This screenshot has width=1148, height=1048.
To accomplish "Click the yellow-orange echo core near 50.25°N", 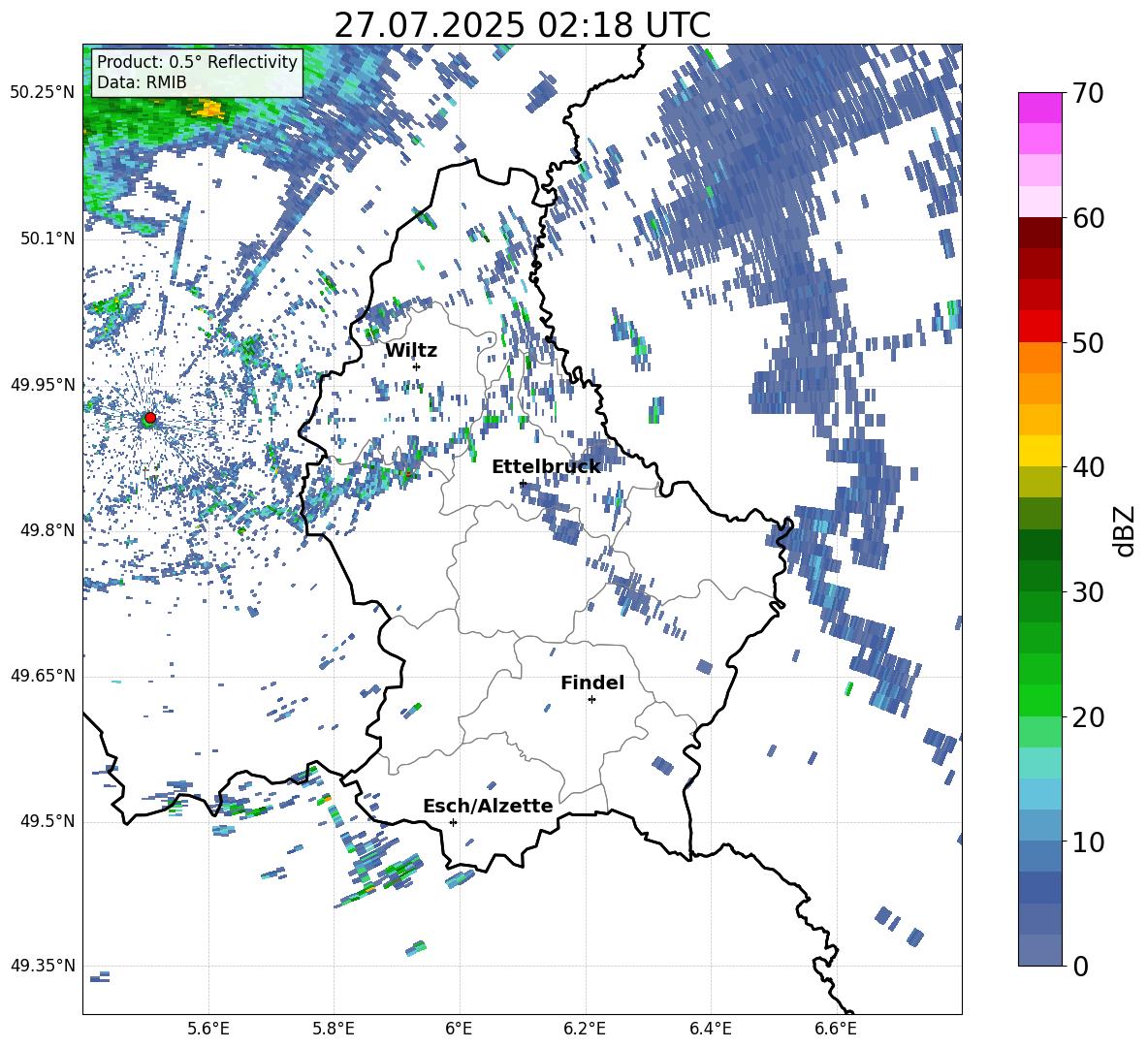I will click(x=210, y=111).
